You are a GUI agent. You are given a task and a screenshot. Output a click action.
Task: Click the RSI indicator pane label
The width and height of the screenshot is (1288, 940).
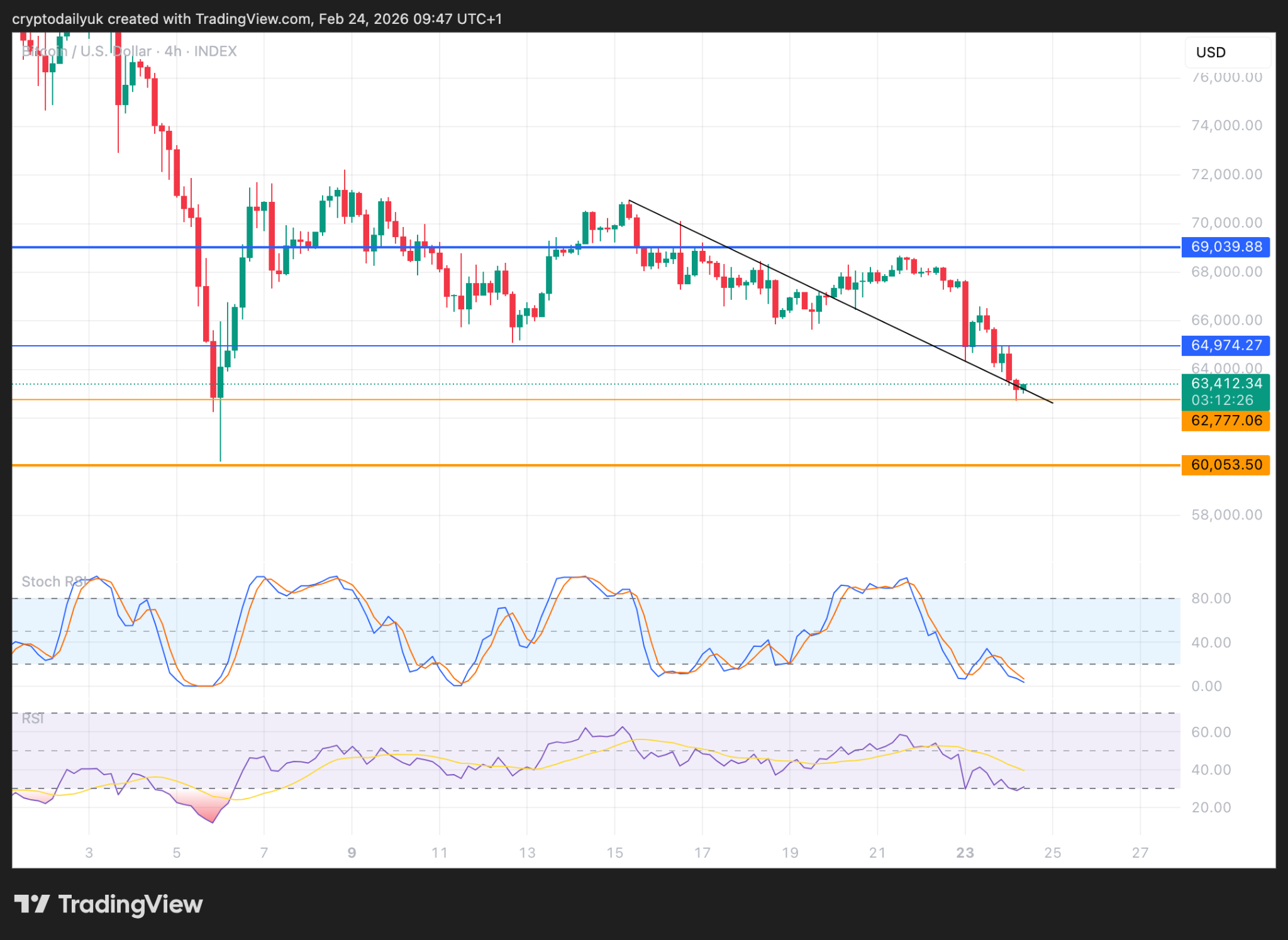33,719
